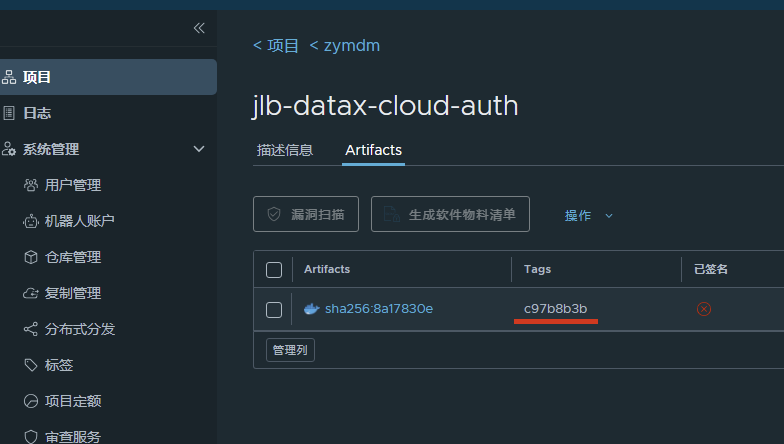Go back to the zymdm project breadcrumb
Image resolution: width=784 pixels, height=444 pixels.
[x=345, y=45]
